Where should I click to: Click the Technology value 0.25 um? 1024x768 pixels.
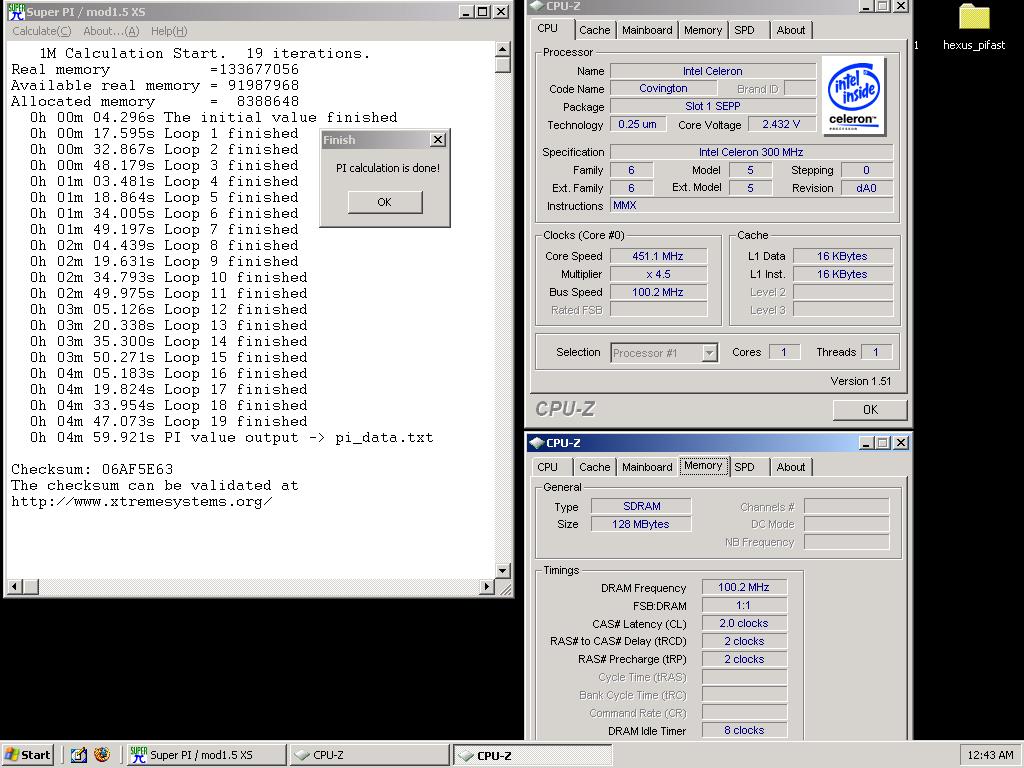[x=638, y=124]
